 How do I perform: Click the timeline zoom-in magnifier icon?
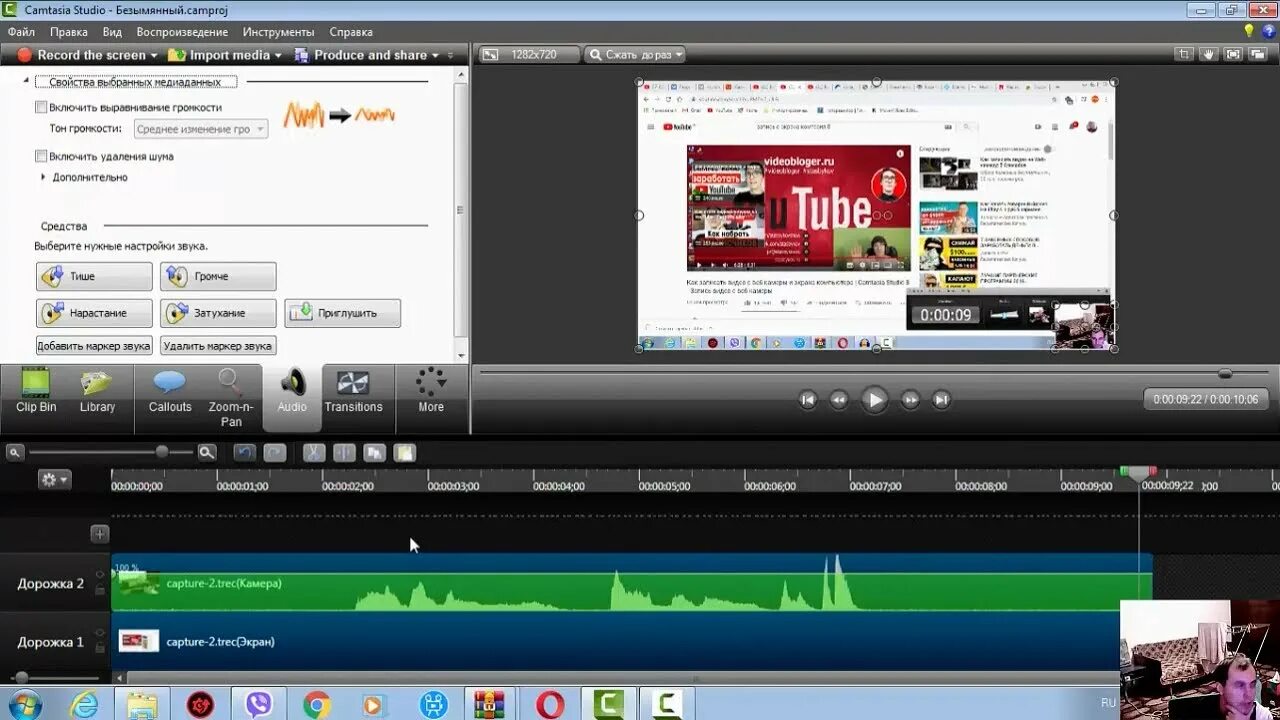pyautogui.click(x=206, y=453)
